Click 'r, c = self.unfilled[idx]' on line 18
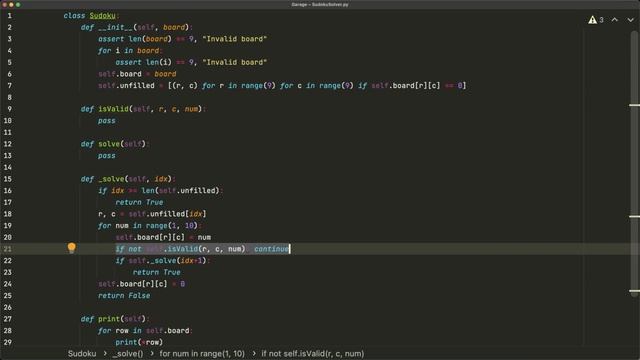This screenshot has height=360, width=640. 152,214
